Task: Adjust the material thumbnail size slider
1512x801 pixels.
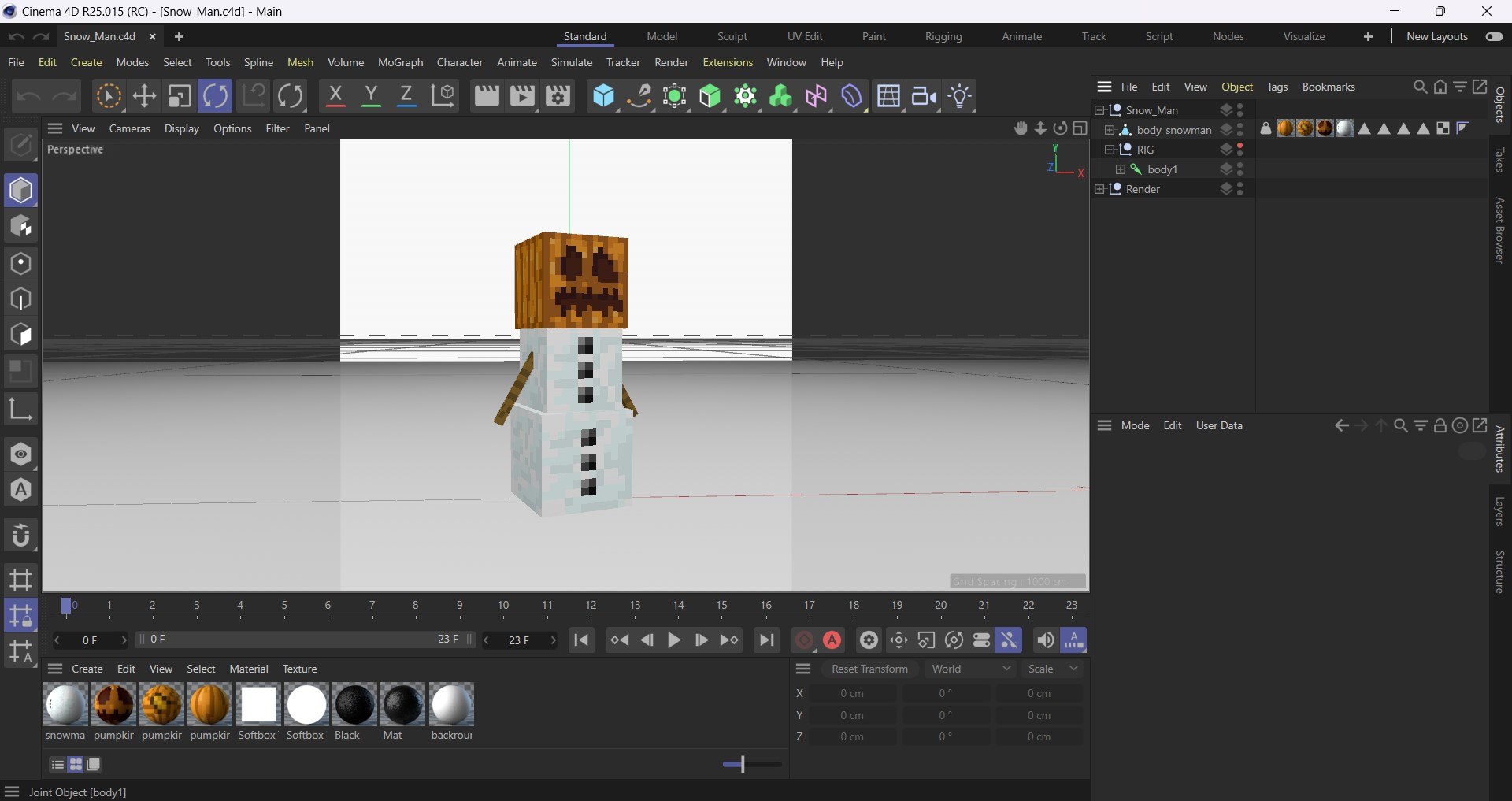Action: coord(752,764)
